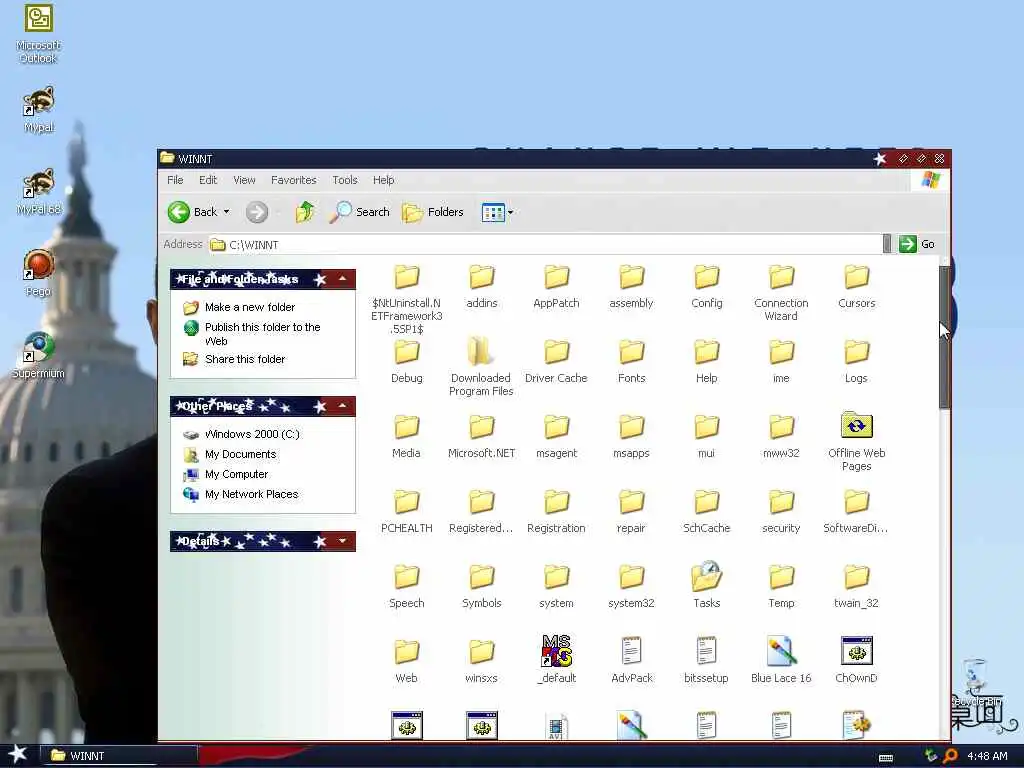
Task: Select the Downloaded Program Files folder
Action: [481, 366]
